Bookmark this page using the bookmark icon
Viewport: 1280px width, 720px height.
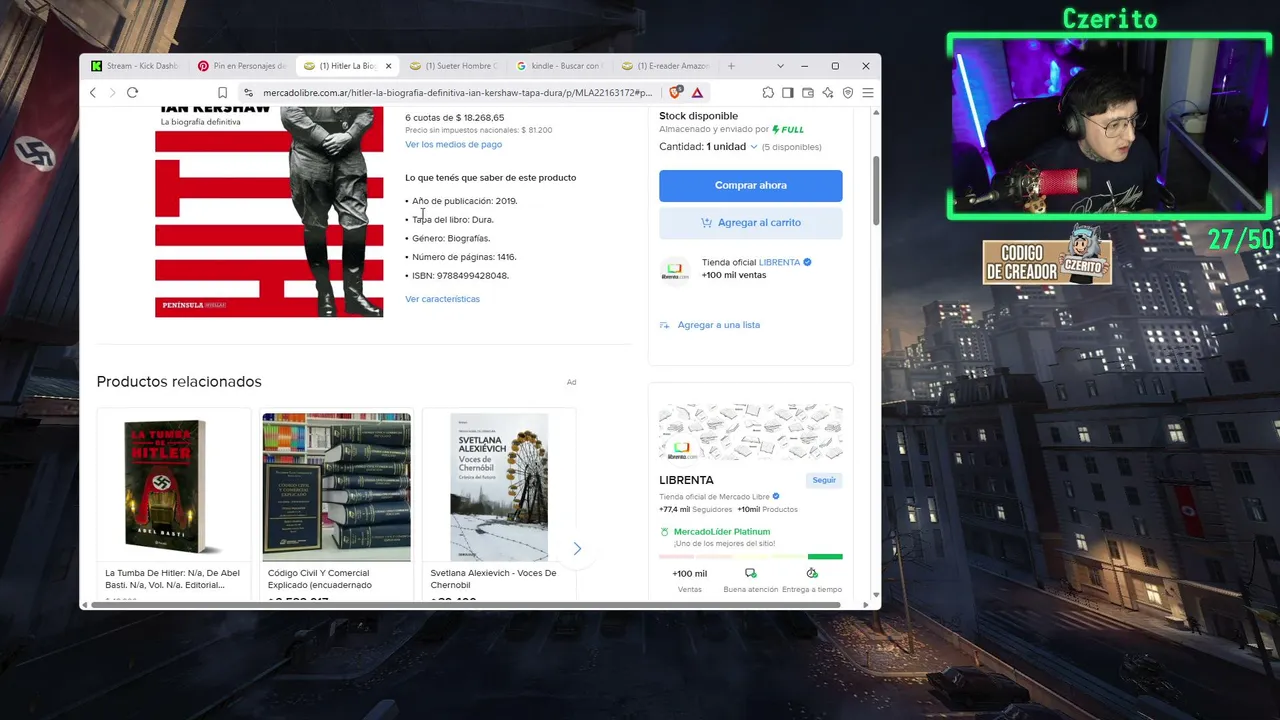pyautogui.click(x=222, y=93)
